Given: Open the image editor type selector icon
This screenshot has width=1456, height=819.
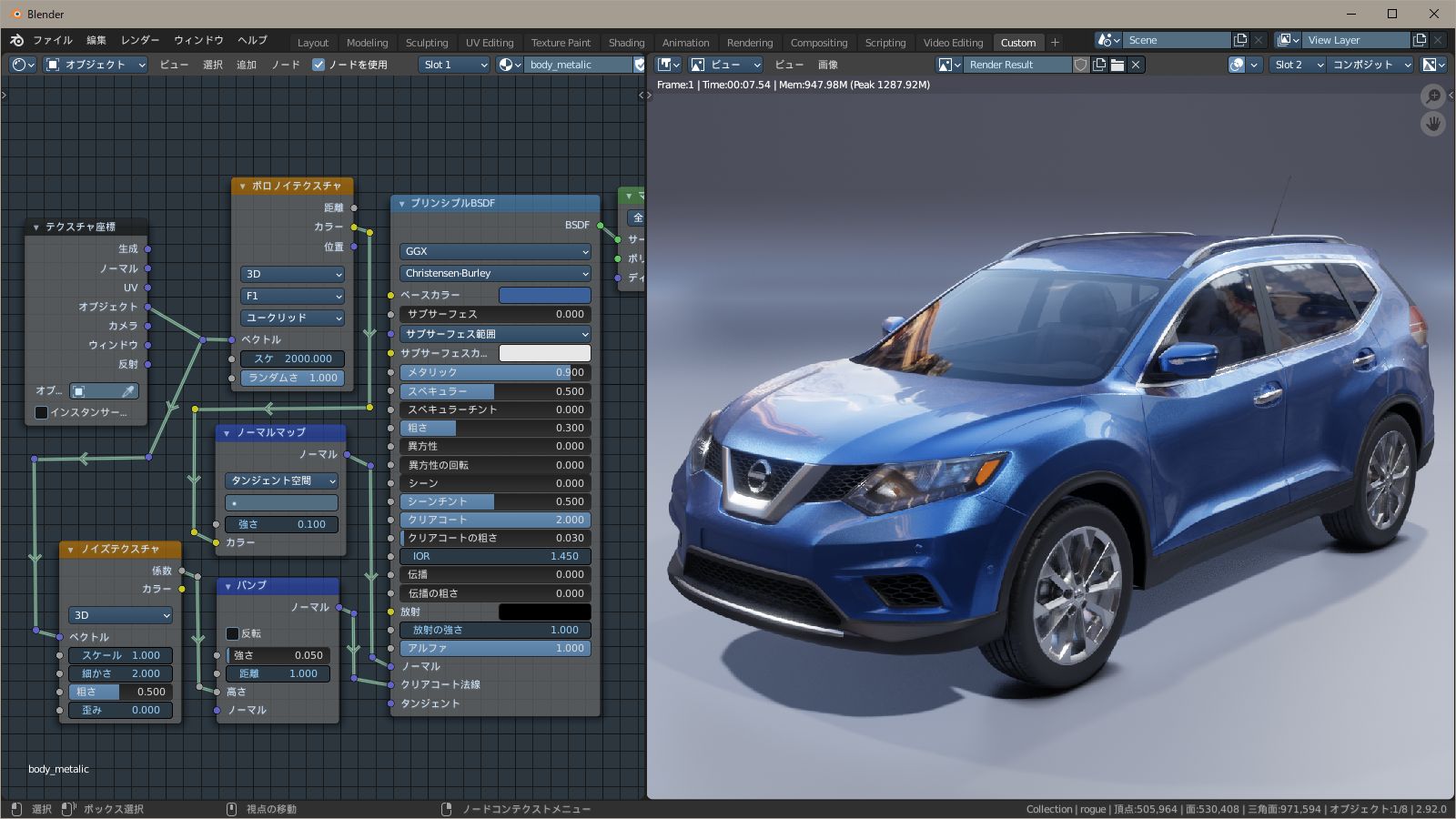Looking at the screenshot, I should click(x=669, y=65).
